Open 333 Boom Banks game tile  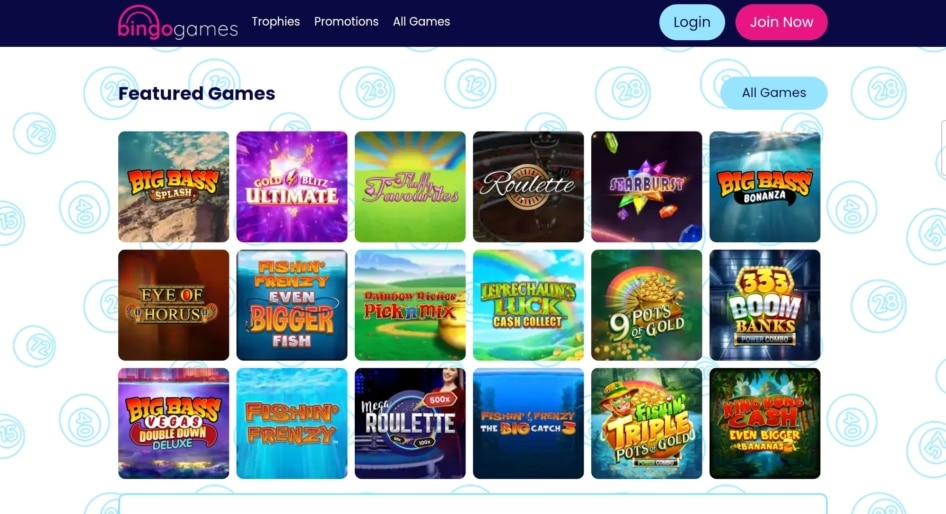[765, 305]
